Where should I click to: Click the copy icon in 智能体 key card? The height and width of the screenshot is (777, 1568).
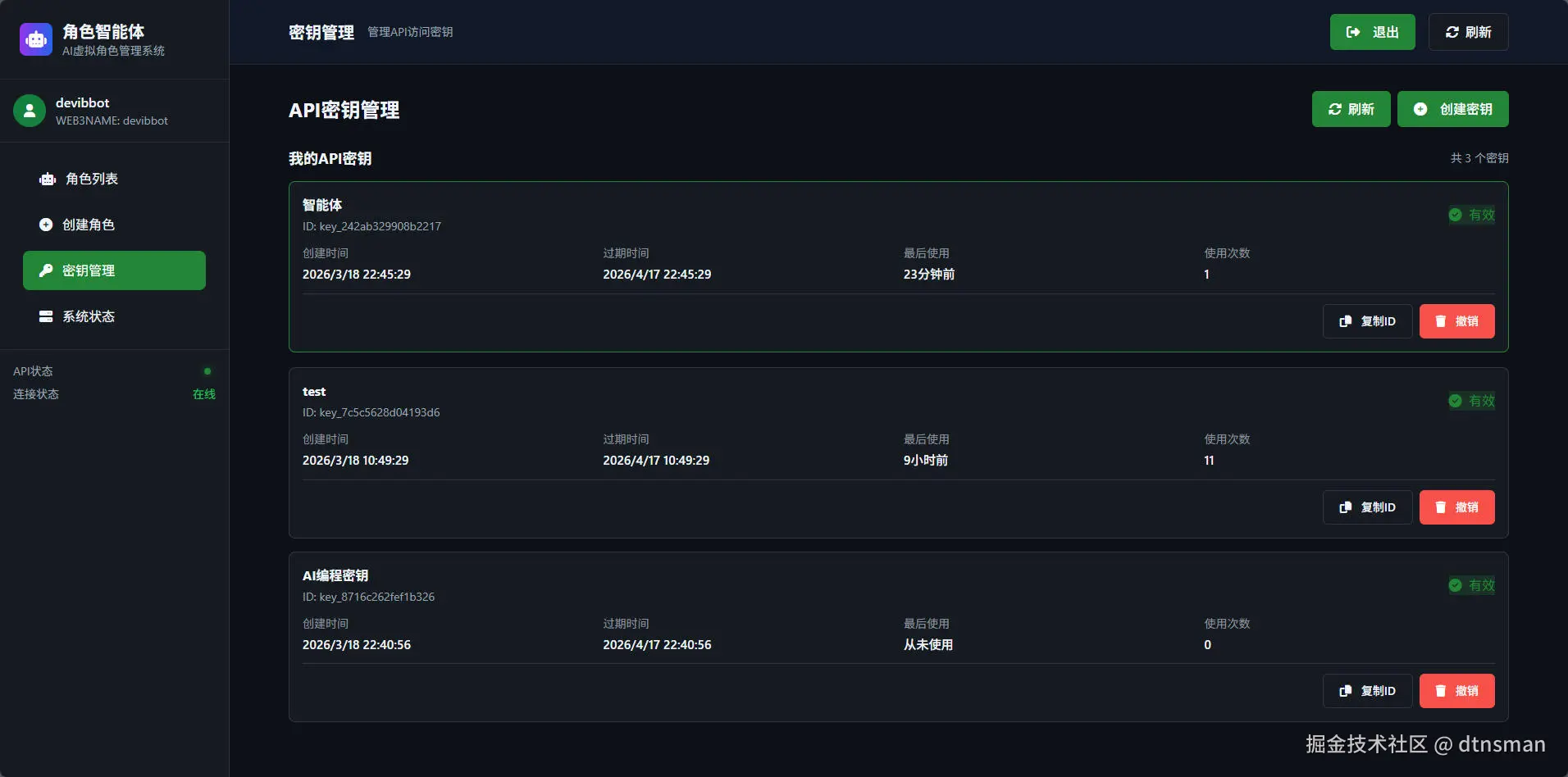(x=1345, y=321)
